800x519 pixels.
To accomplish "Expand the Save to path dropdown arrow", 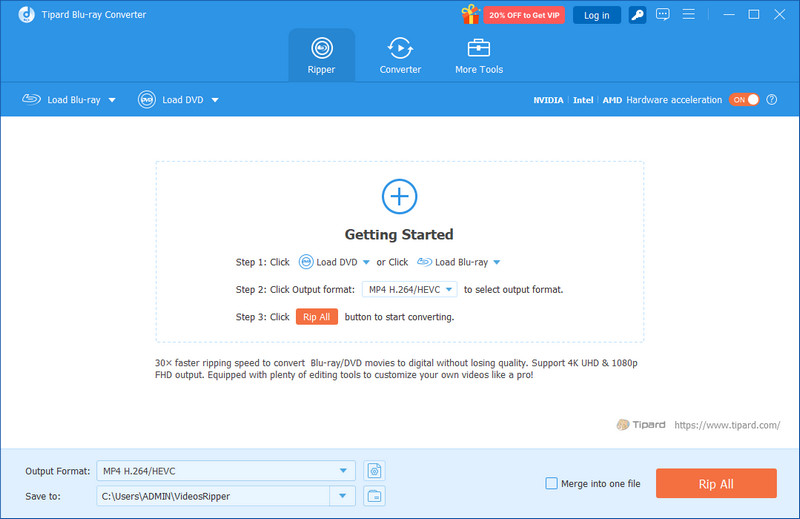I will 343,496.
